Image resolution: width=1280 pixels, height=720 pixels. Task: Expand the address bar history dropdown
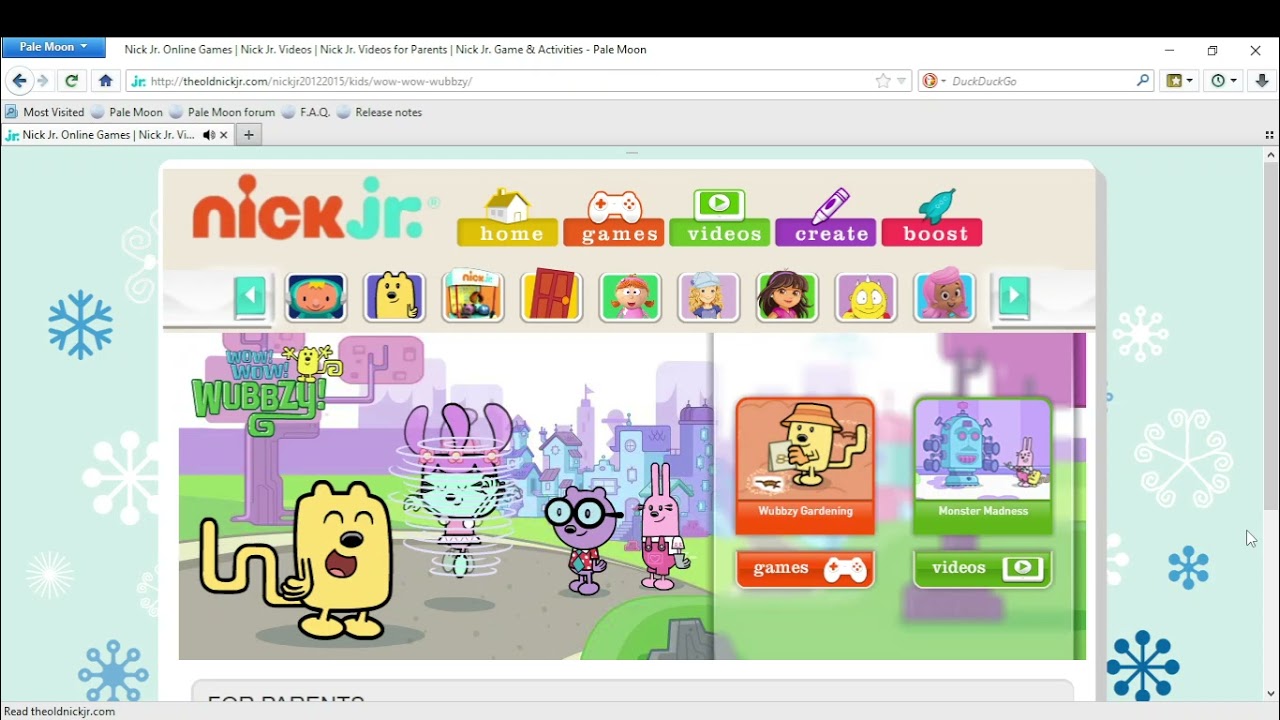click(x=902, y=81)
